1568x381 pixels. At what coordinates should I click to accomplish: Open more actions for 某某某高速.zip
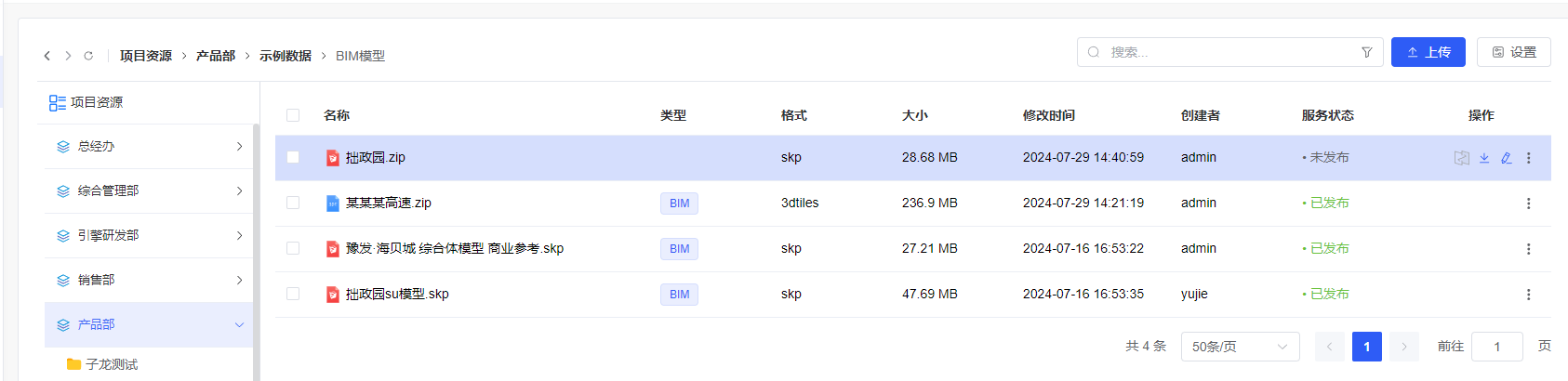pos(1528,204)
